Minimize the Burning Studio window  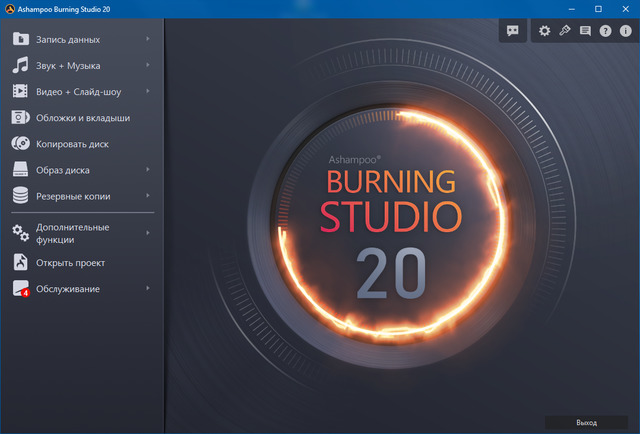(570, 8)
